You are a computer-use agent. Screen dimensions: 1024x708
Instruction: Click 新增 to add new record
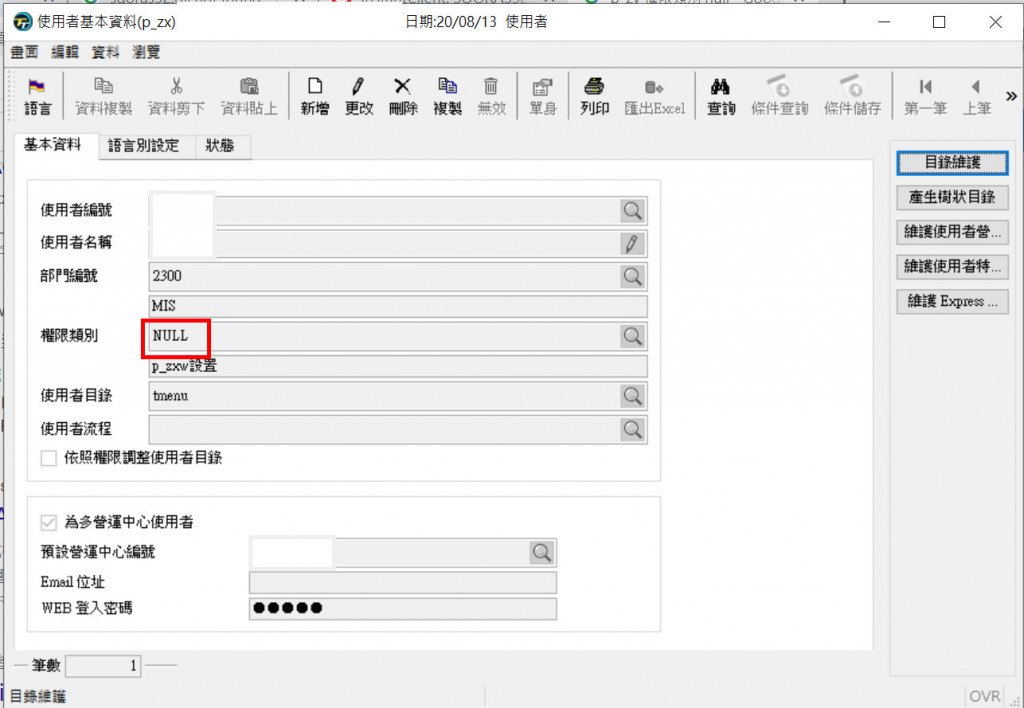click(315, 96)
